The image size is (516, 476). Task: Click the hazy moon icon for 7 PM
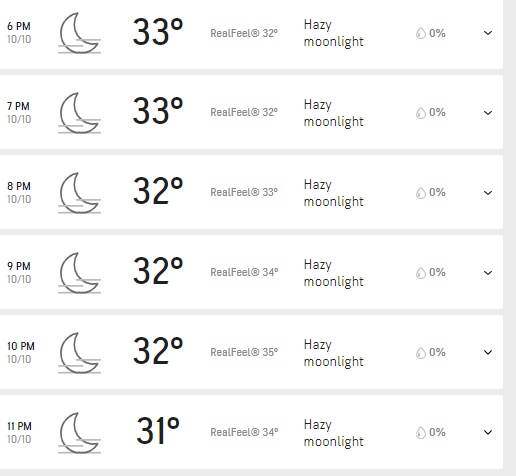[79, 113]
